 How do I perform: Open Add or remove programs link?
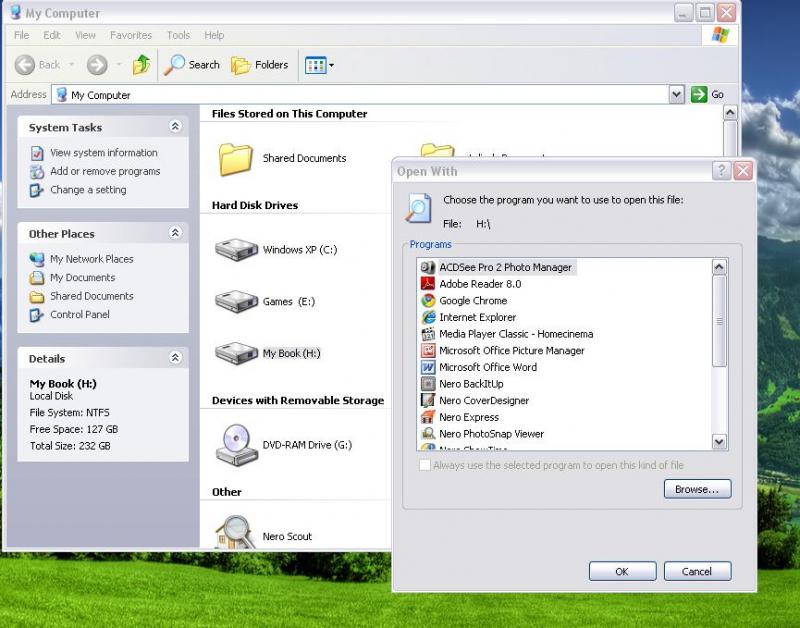click(x=105, y=171)
